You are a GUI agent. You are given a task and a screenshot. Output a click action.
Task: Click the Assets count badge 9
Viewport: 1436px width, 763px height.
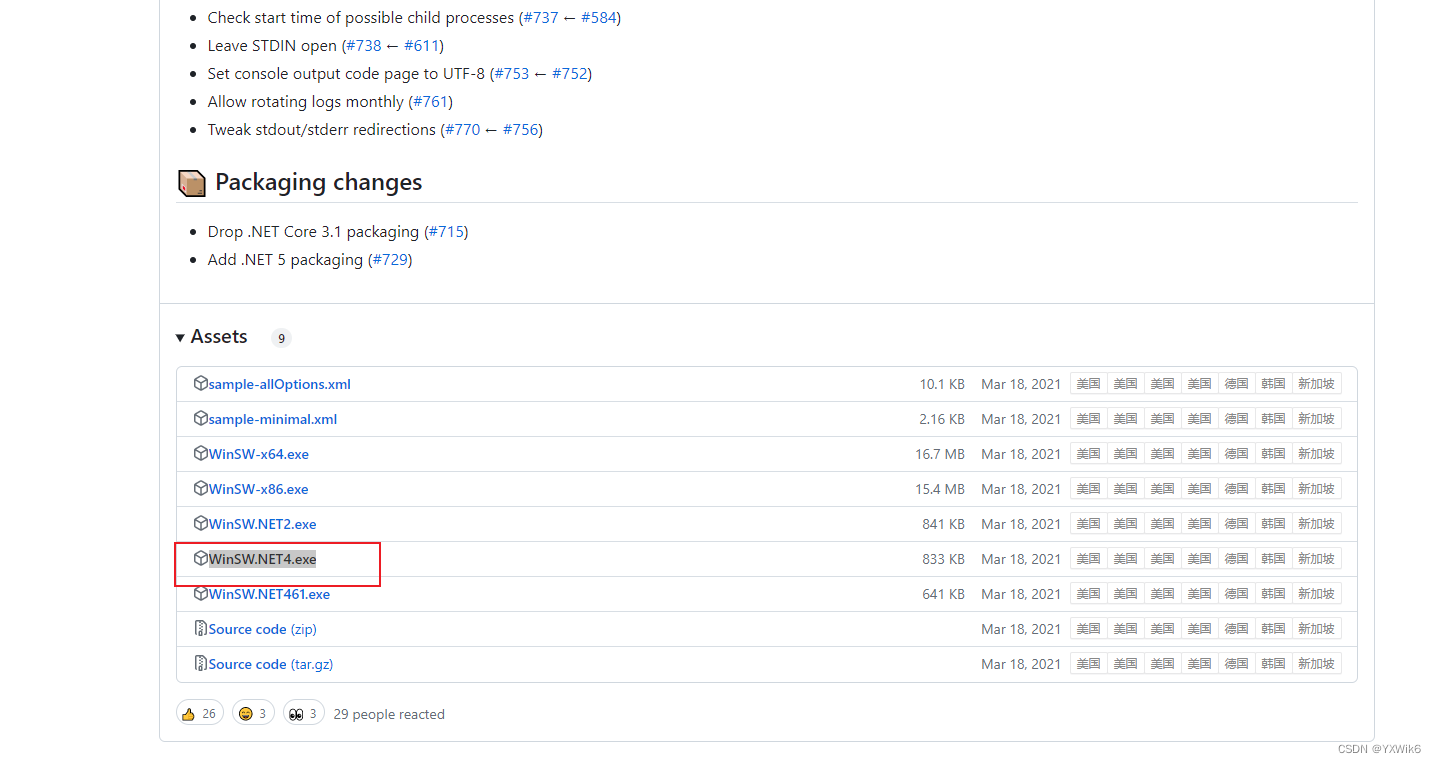pyautogui.click(x=281, y=338)
